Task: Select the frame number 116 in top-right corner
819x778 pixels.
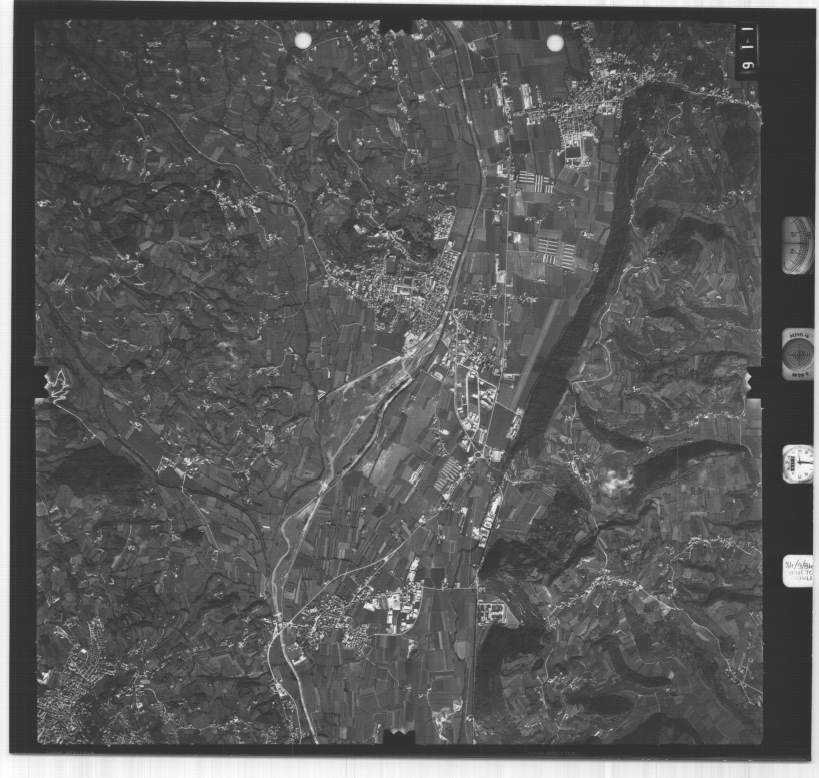Action: click(x=745, y=50)
